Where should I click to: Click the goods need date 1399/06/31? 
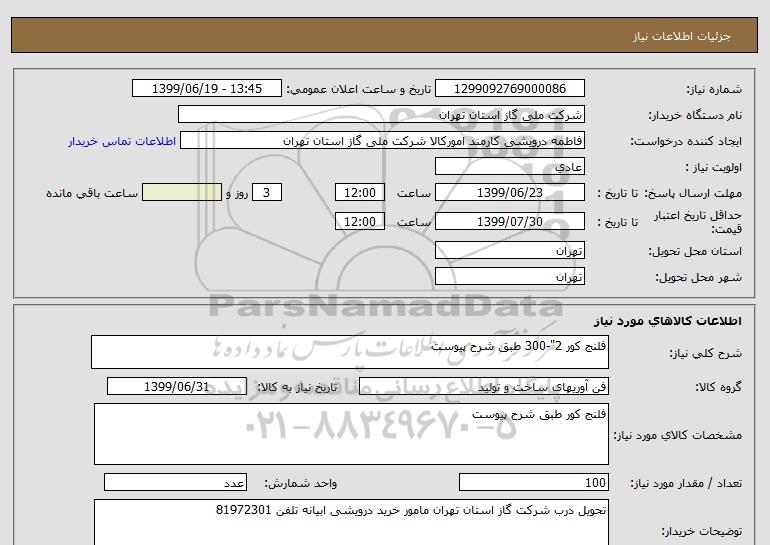tap(177, 386)
